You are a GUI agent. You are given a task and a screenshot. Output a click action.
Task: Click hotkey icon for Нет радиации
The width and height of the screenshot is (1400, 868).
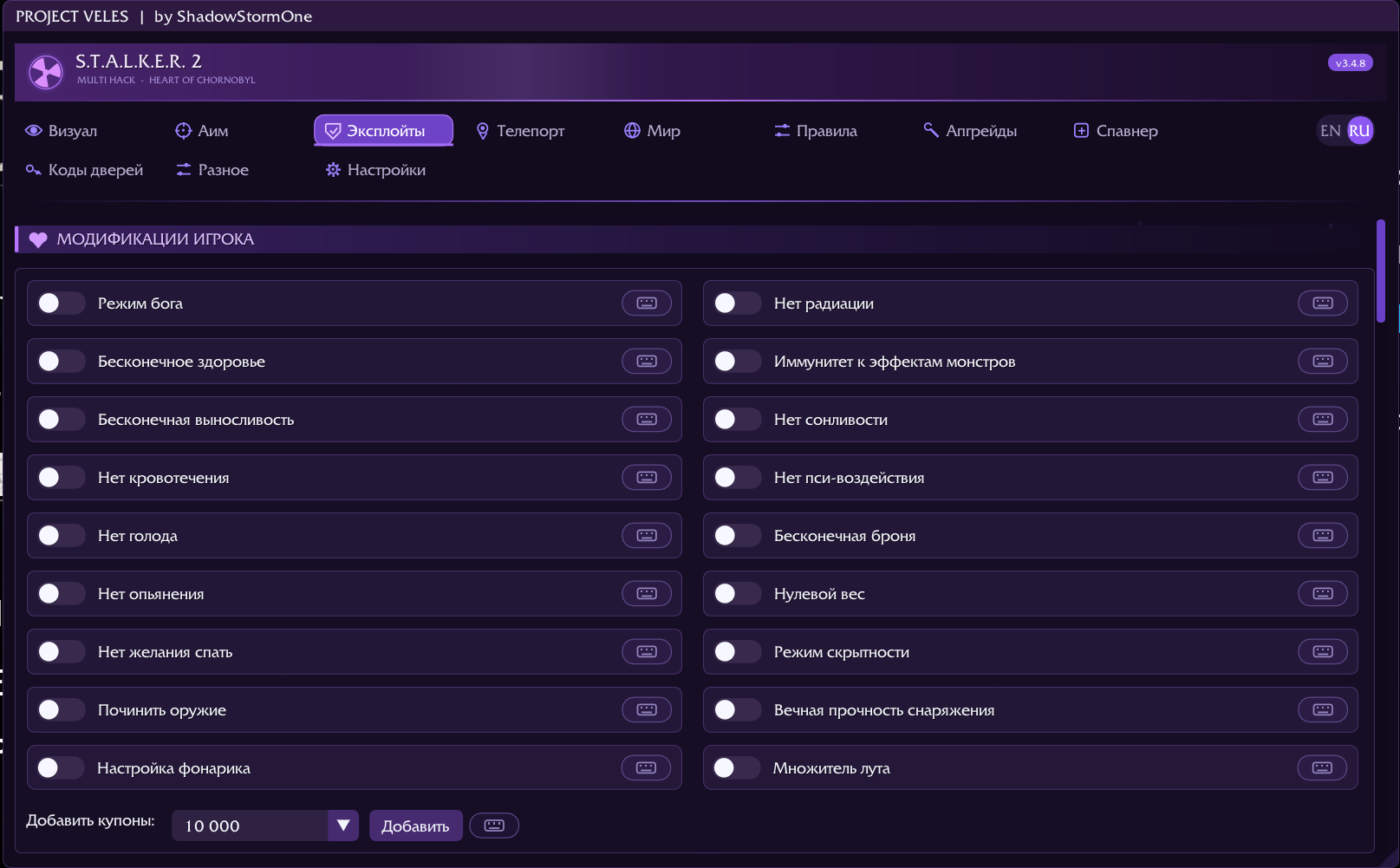click(1323, 303)
